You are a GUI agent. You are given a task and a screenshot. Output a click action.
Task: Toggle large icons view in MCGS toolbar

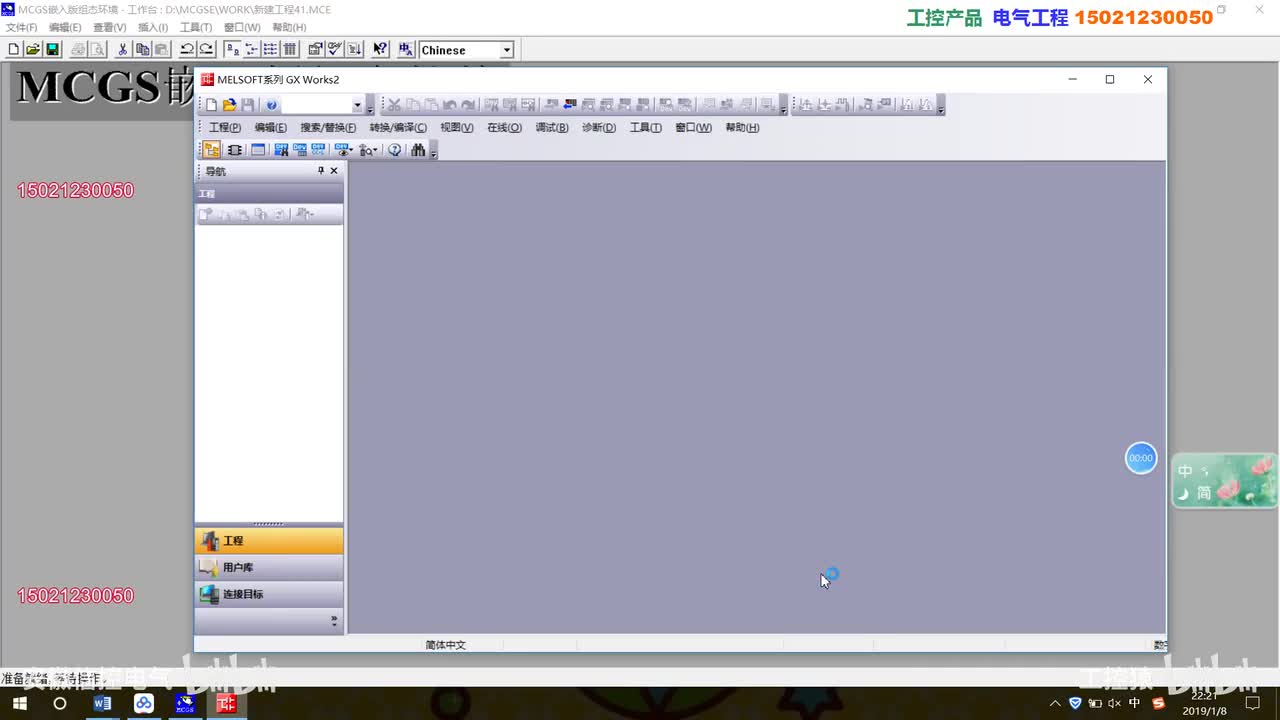coord(232,50)
